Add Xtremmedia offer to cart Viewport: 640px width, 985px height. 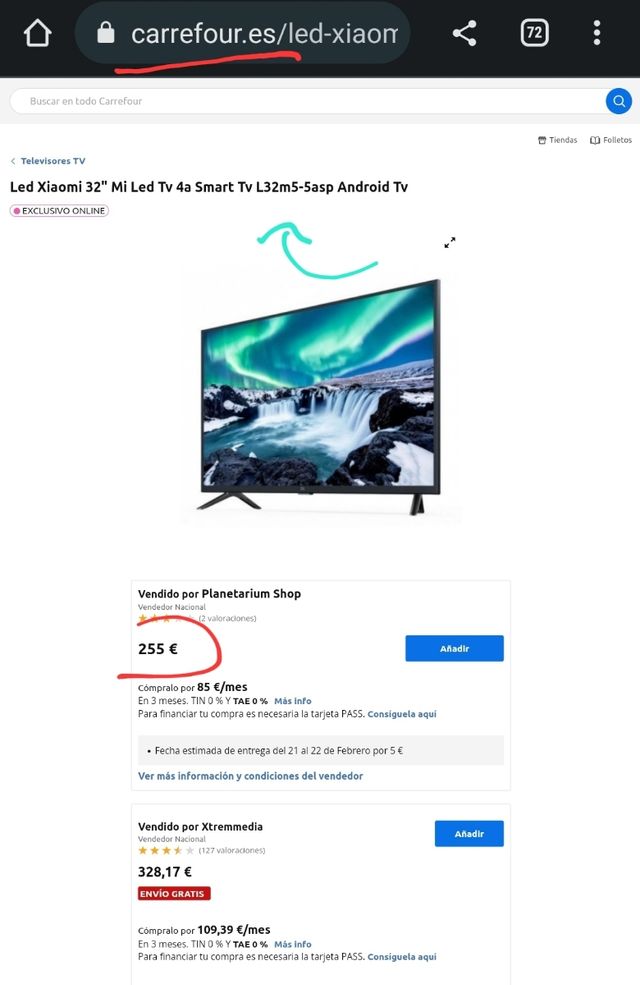click(469, 834)
